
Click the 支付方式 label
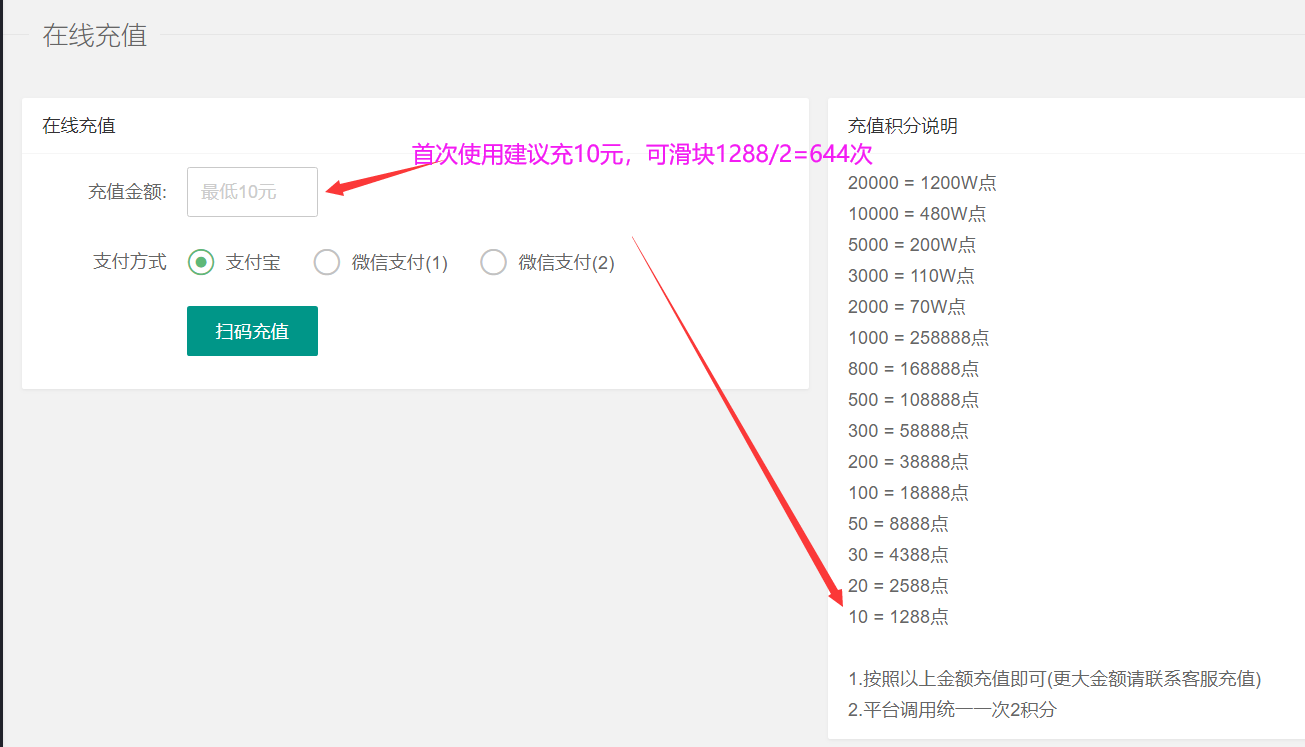[x=129, y=262]
